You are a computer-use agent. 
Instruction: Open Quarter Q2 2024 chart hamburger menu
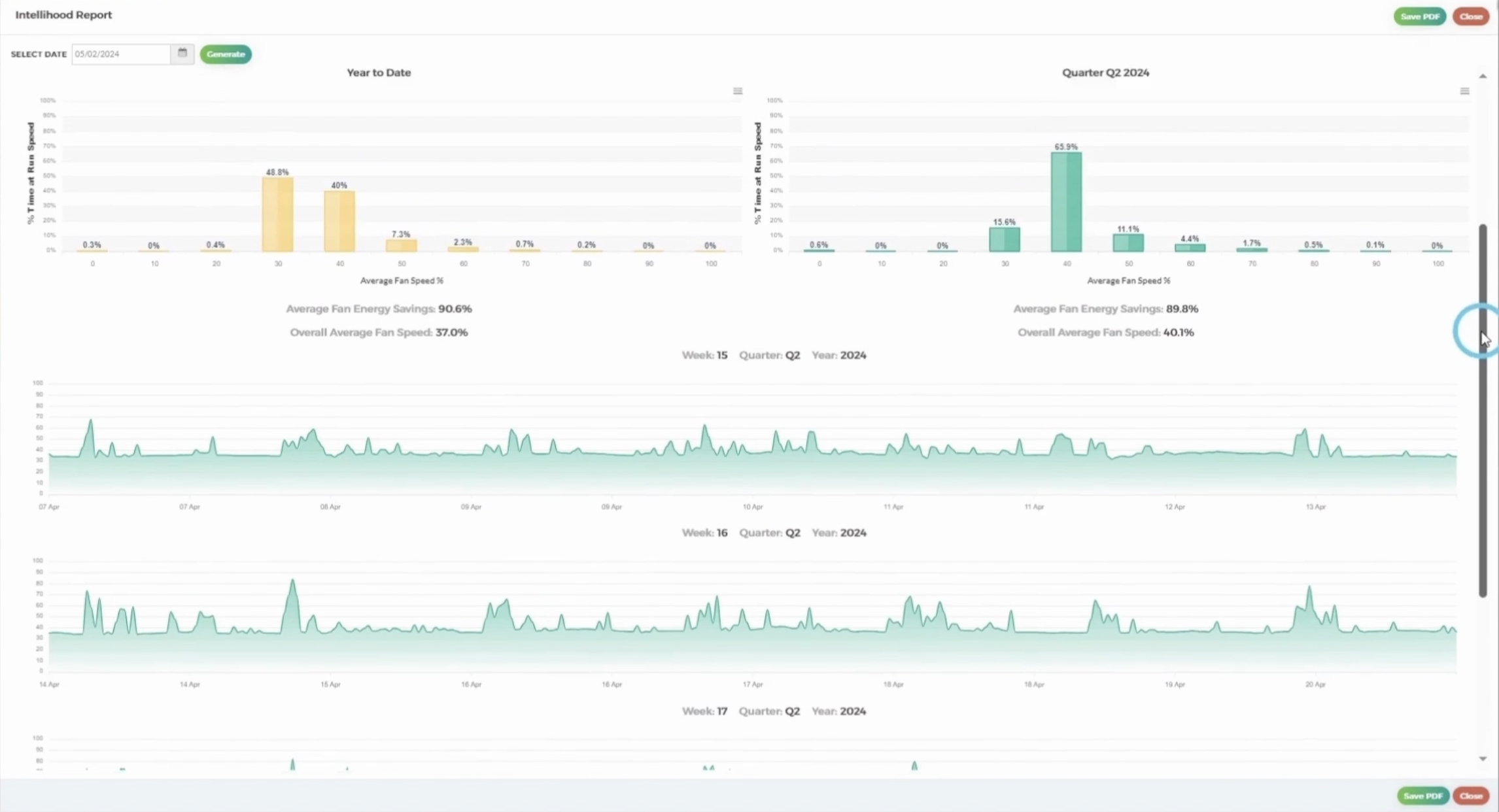1464,91
